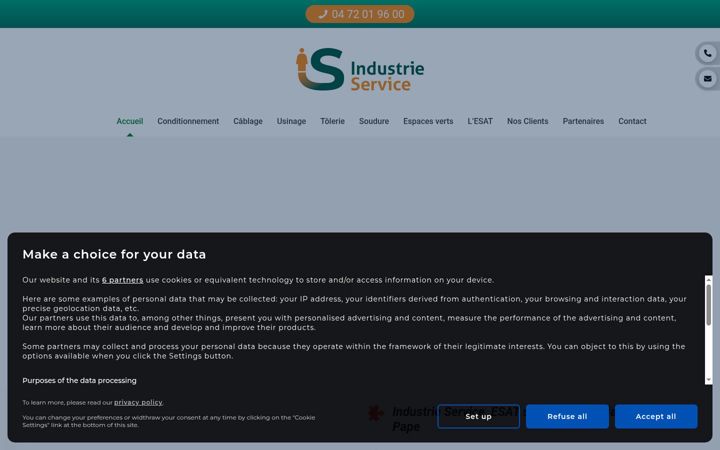Click the Set up button
720x450 pixels.
478,416
